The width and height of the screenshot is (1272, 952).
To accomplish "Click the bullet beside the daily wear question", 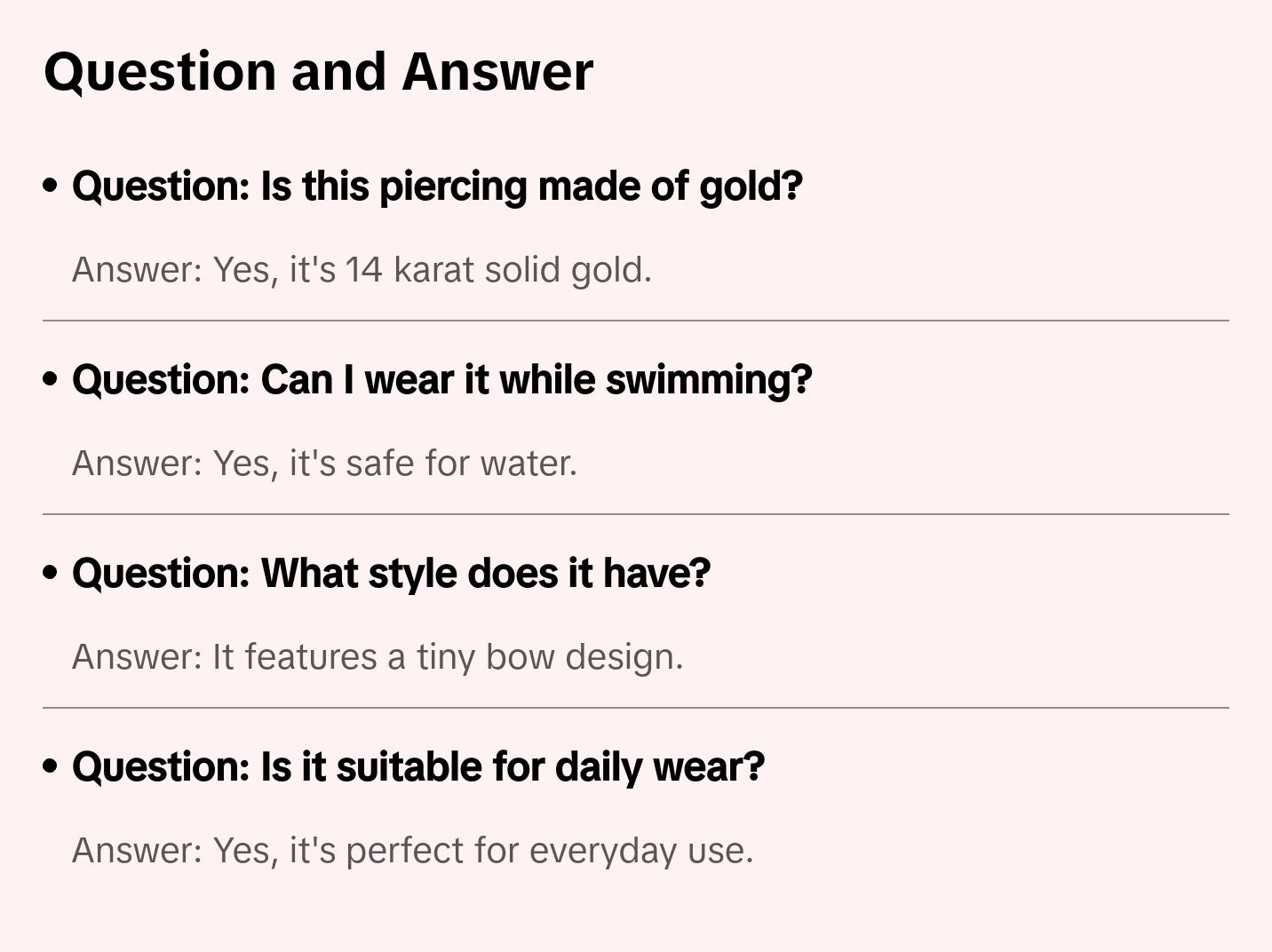I will pyautogui.click(x=51, y=766).
